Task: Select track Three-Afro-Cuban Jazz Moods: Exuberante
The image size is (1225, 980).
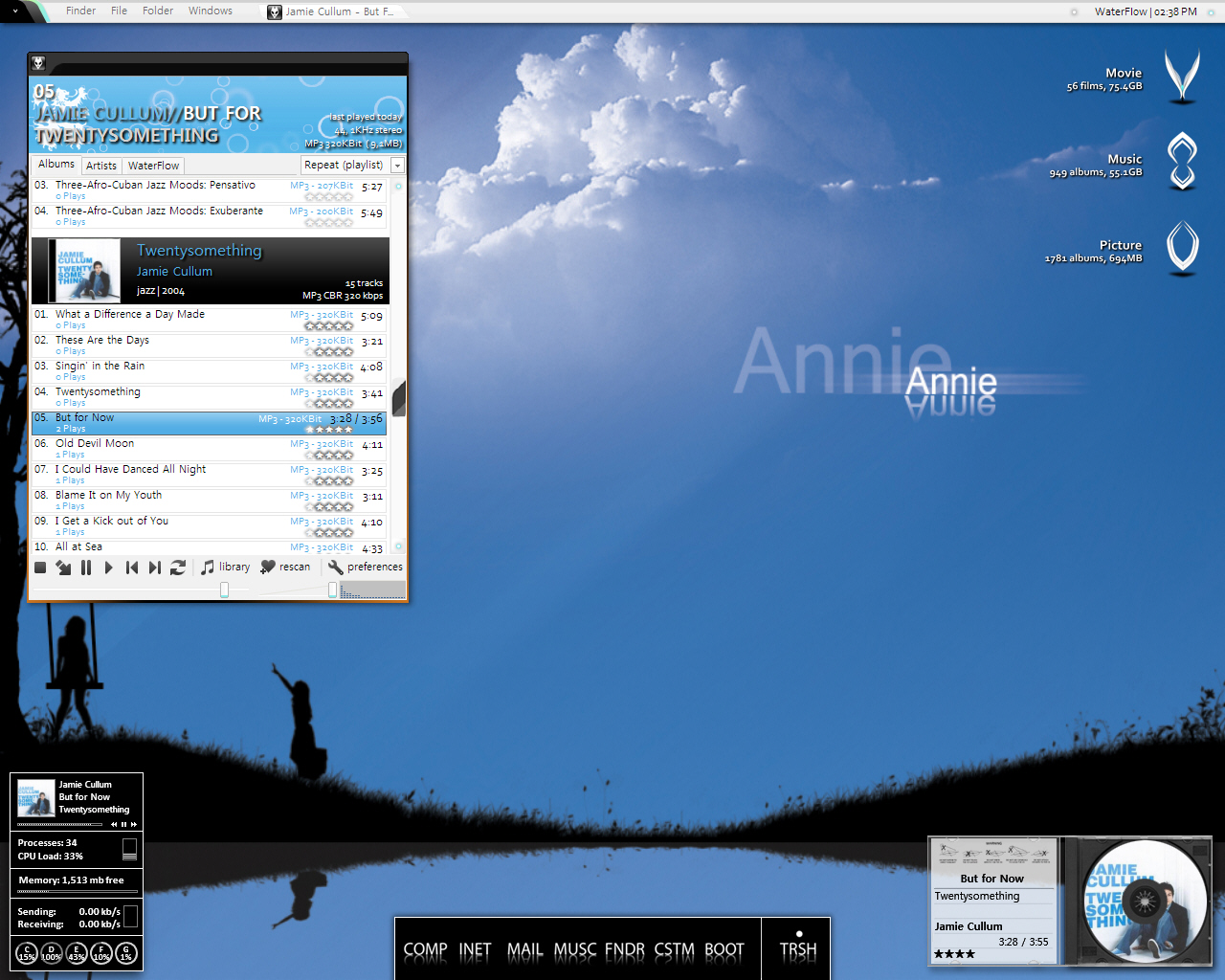Action: (x=210, y=216)
